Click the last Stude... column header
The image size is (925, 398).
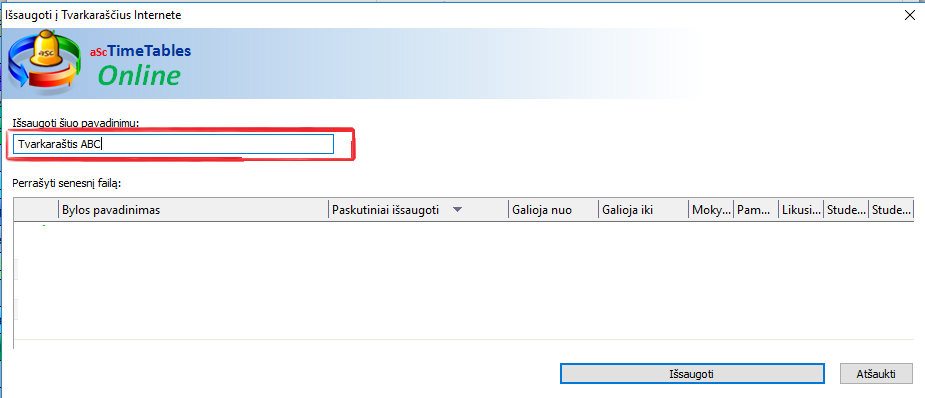click(891, 210)
